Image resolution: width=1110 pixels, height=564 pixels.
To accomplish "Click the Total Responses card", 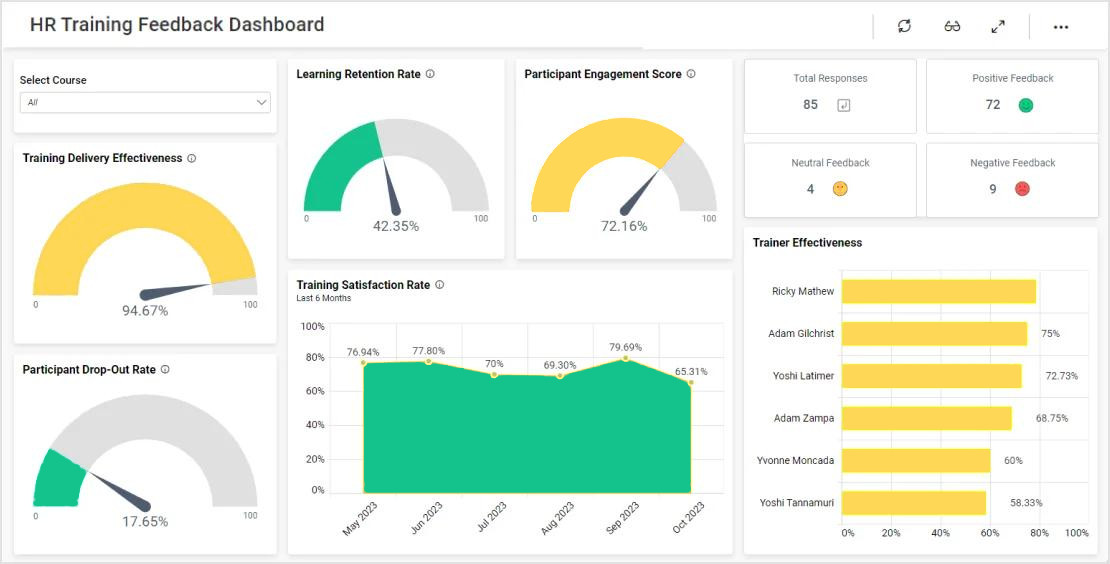I will point(830,96).
